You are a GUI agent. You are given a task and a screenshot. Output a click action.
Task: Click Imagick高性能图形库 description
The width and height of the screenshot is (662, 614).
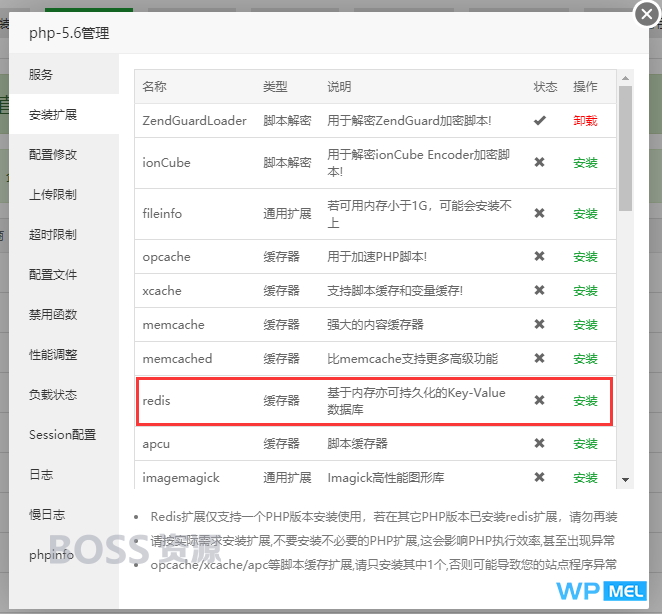point(386,478)
